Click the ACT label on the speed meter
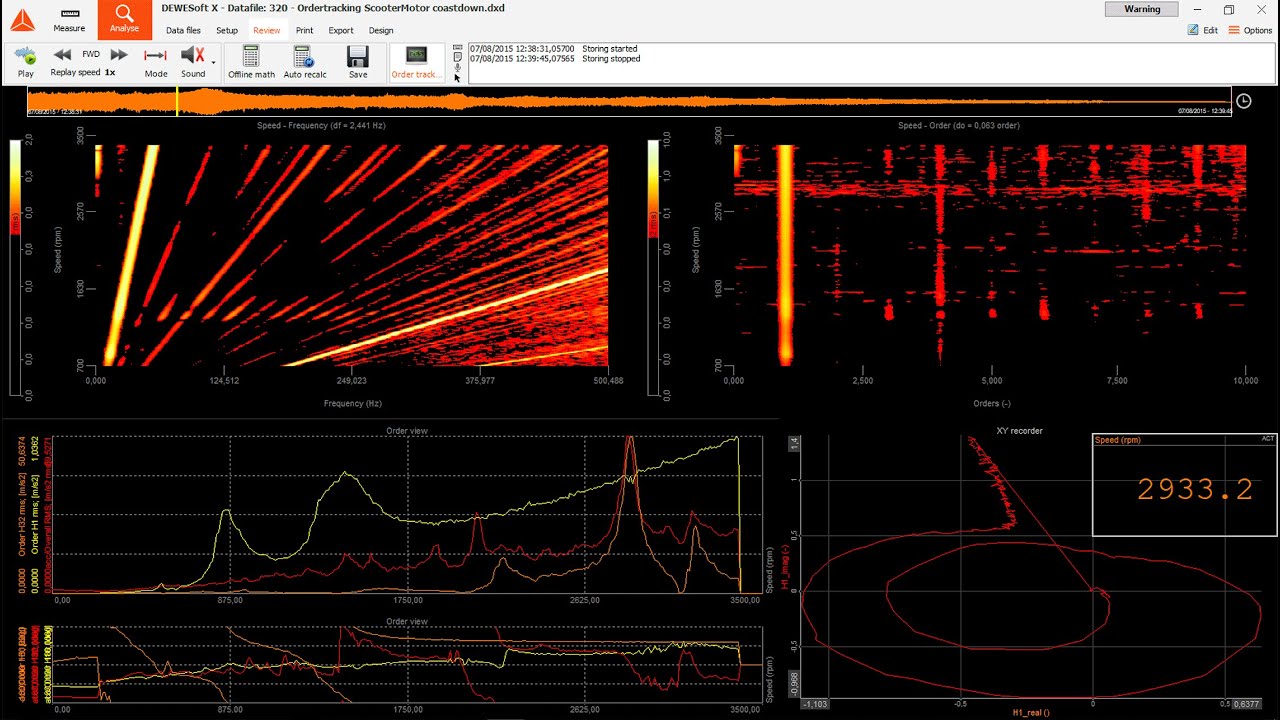This screenshot has height=720, width=1280. tap(1268, 439)
